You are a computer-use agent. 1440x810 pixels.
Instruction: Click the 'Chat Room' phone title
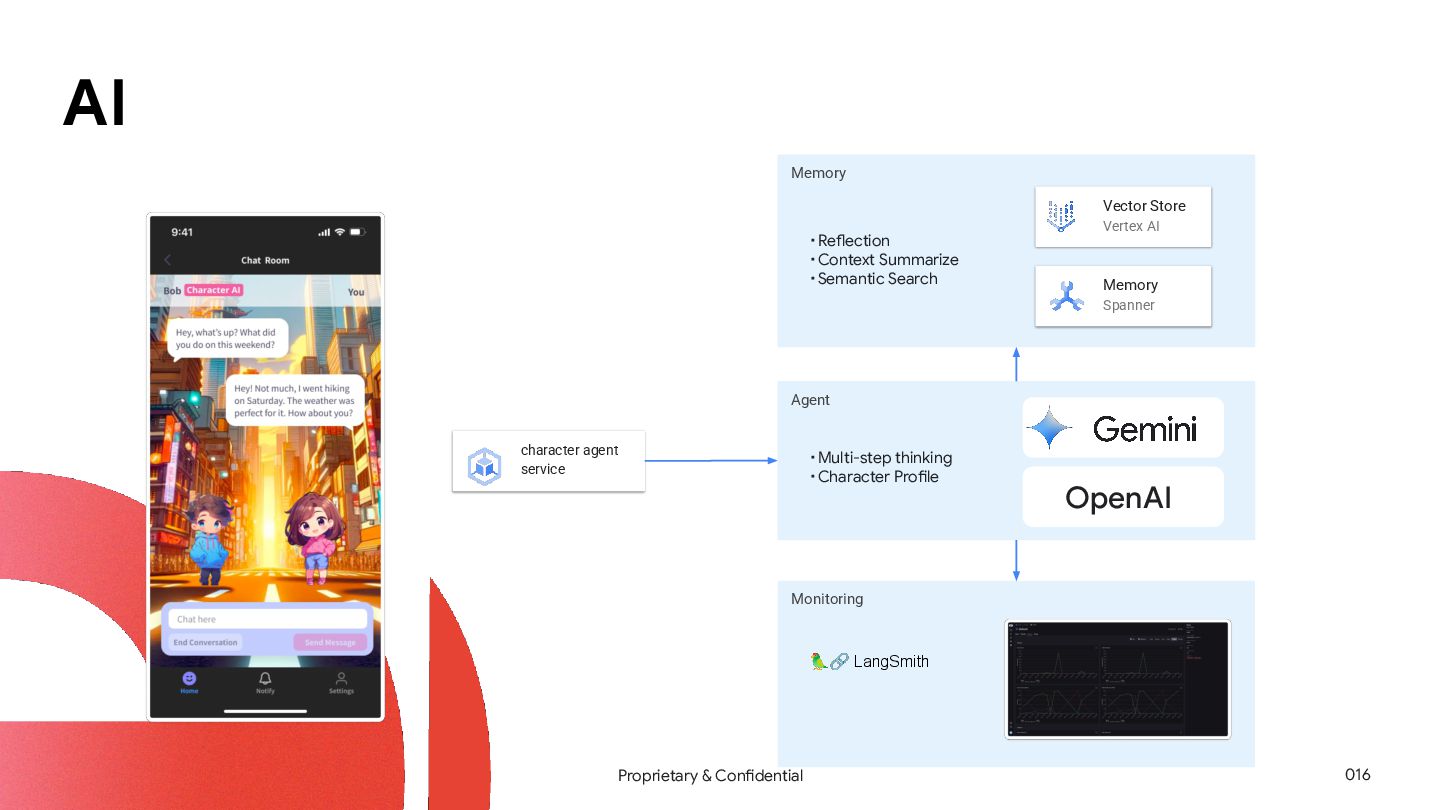tap(265, 260)
